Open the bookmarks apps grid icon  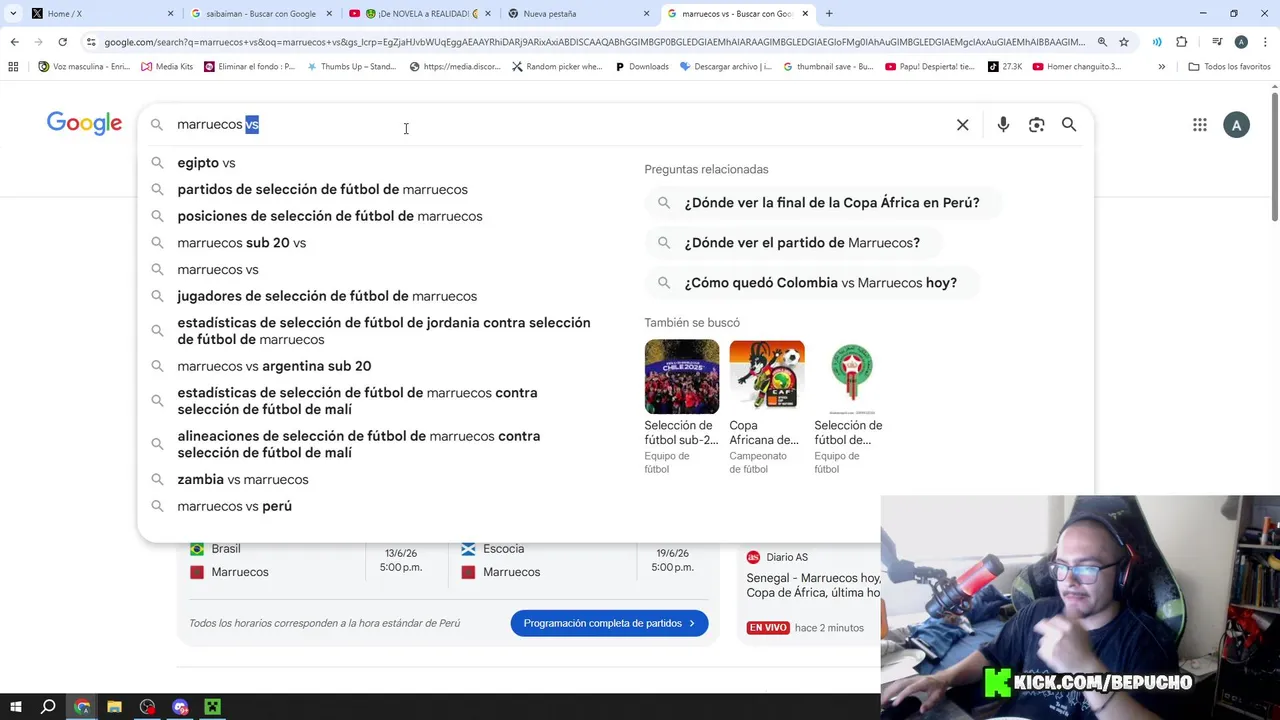click(13, 67)
